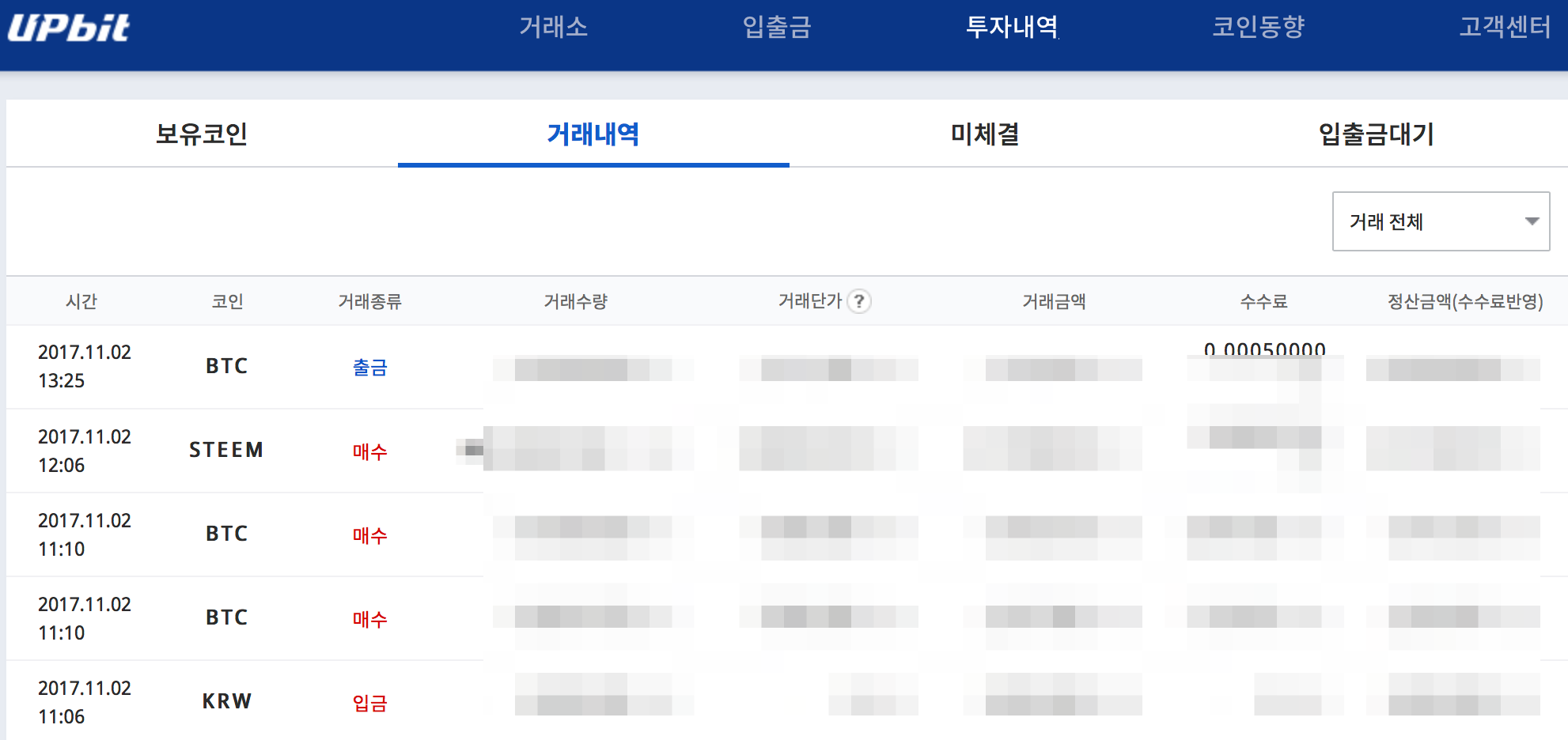
Task: Click the 거래수량 column header
Action: pyautogui.click(x=576, y=301)
